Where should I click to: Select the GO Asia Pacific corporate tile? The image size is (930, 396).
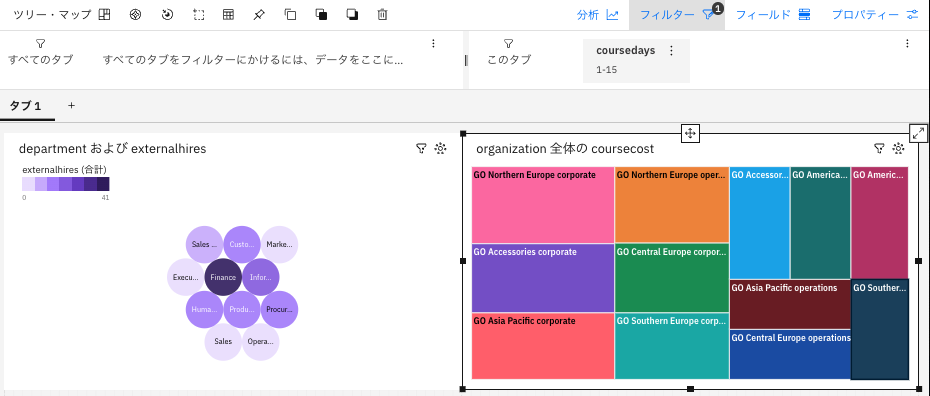tap(543, 346)
